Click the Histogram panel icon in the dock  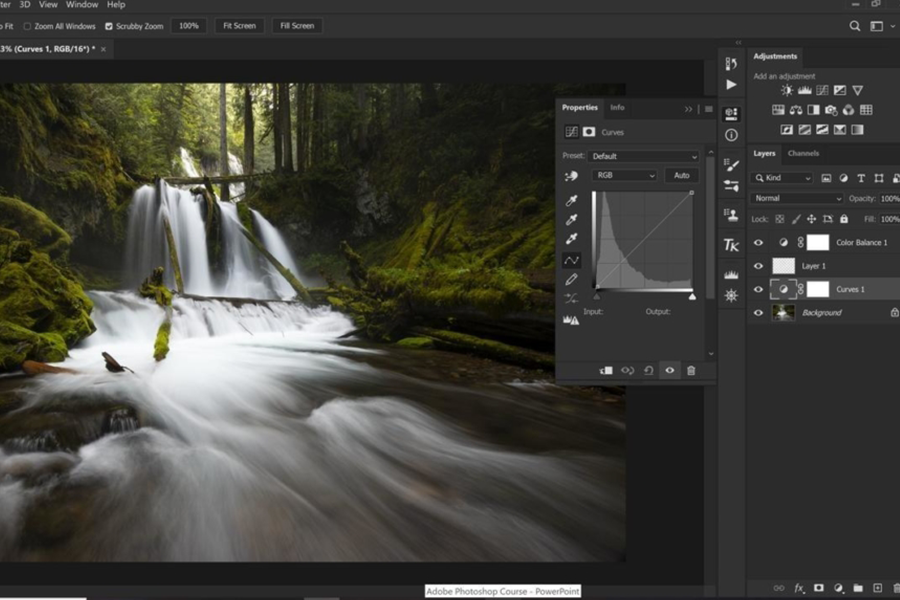(x=731, y=273)
